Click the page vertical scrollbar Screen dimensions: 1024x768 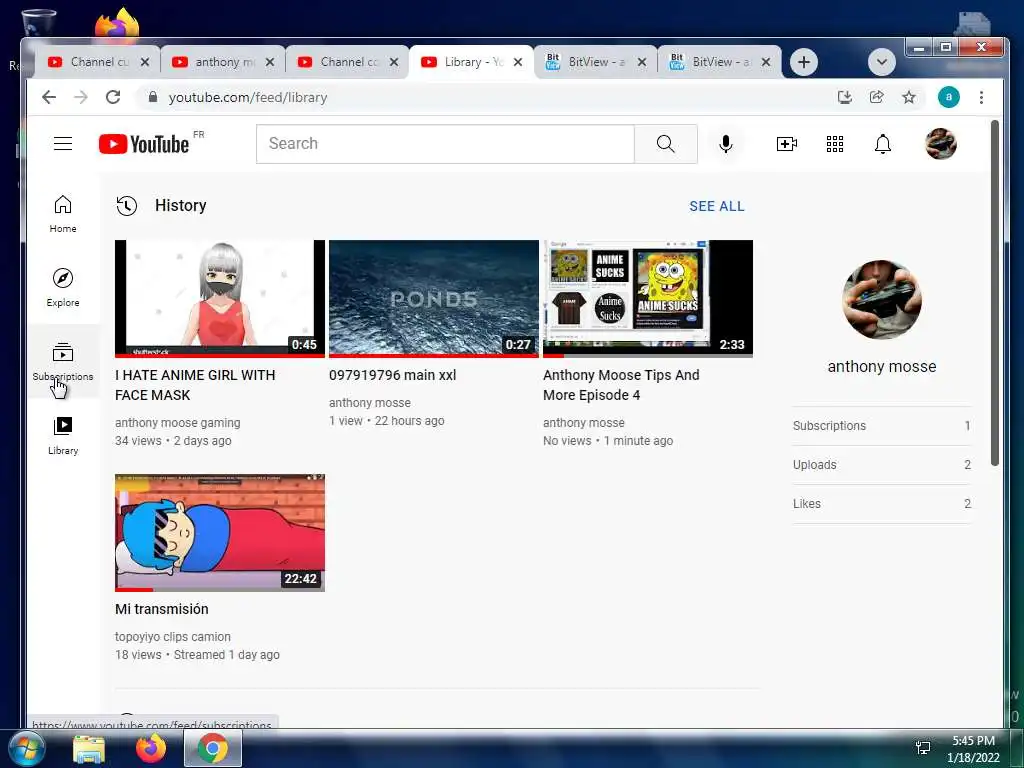(x=995, y=293)
